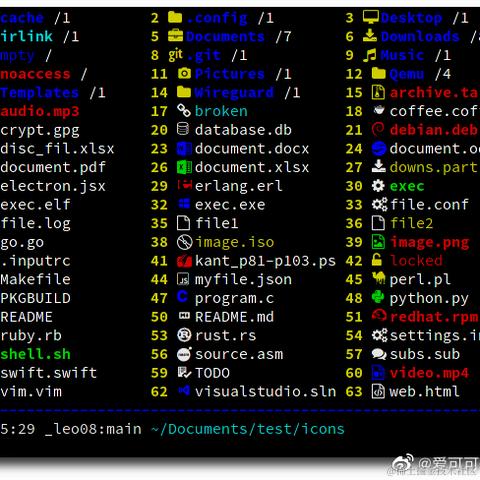Image resolution: width=480 pixels, height=480 pixels.
Task: Select the vim.vim entry
Action: pos(31,392)
